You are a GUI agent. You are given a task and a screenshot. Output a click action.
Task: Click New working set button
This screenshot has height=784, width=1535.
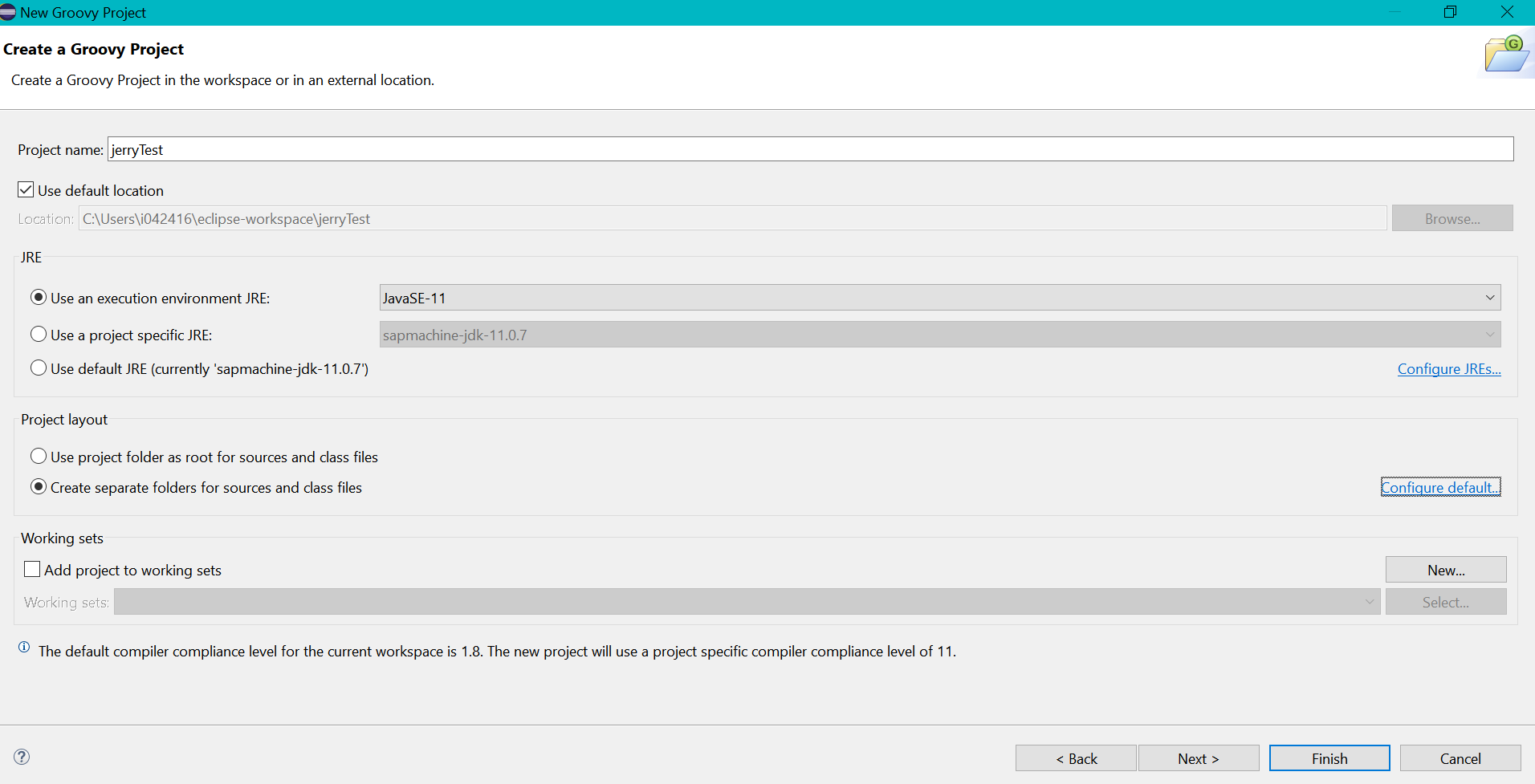pyautogui.click(x=1445, y=570)
